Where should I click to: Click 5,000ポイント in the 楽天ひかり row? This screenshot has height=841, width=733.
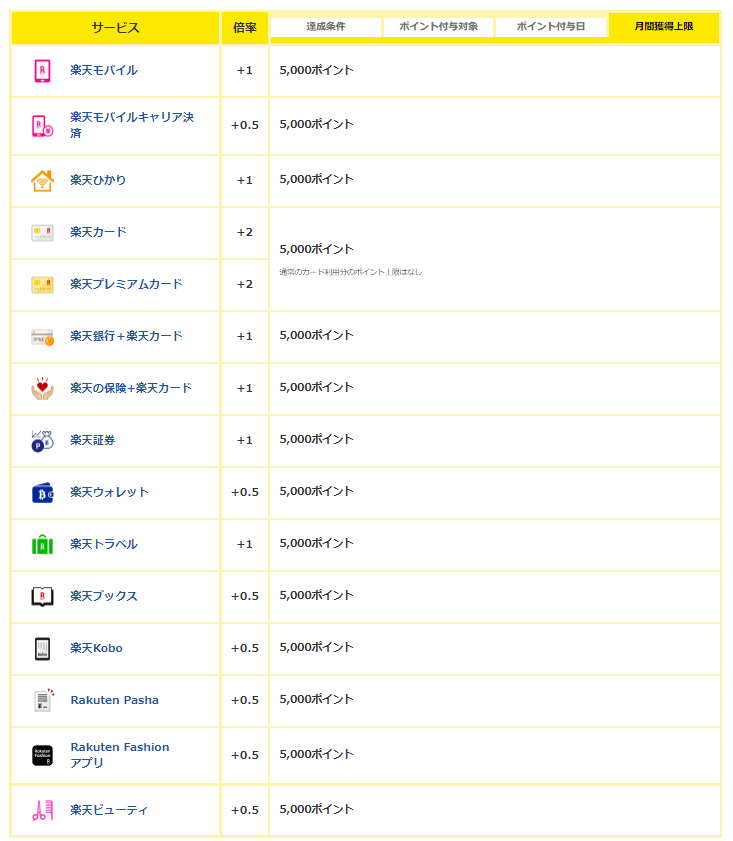[316, 179]
